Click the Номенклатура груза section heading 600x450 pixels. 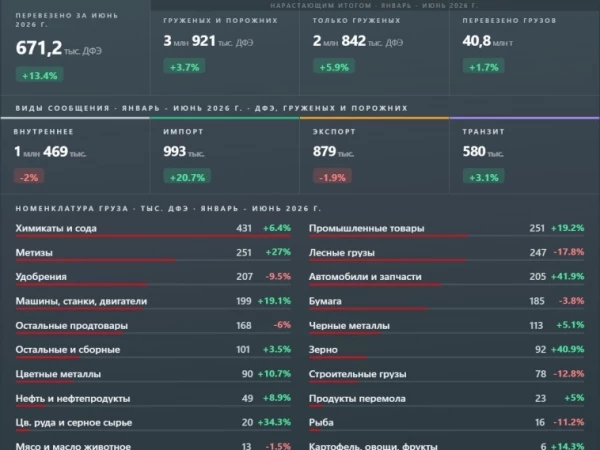click(x=168, y=209)
